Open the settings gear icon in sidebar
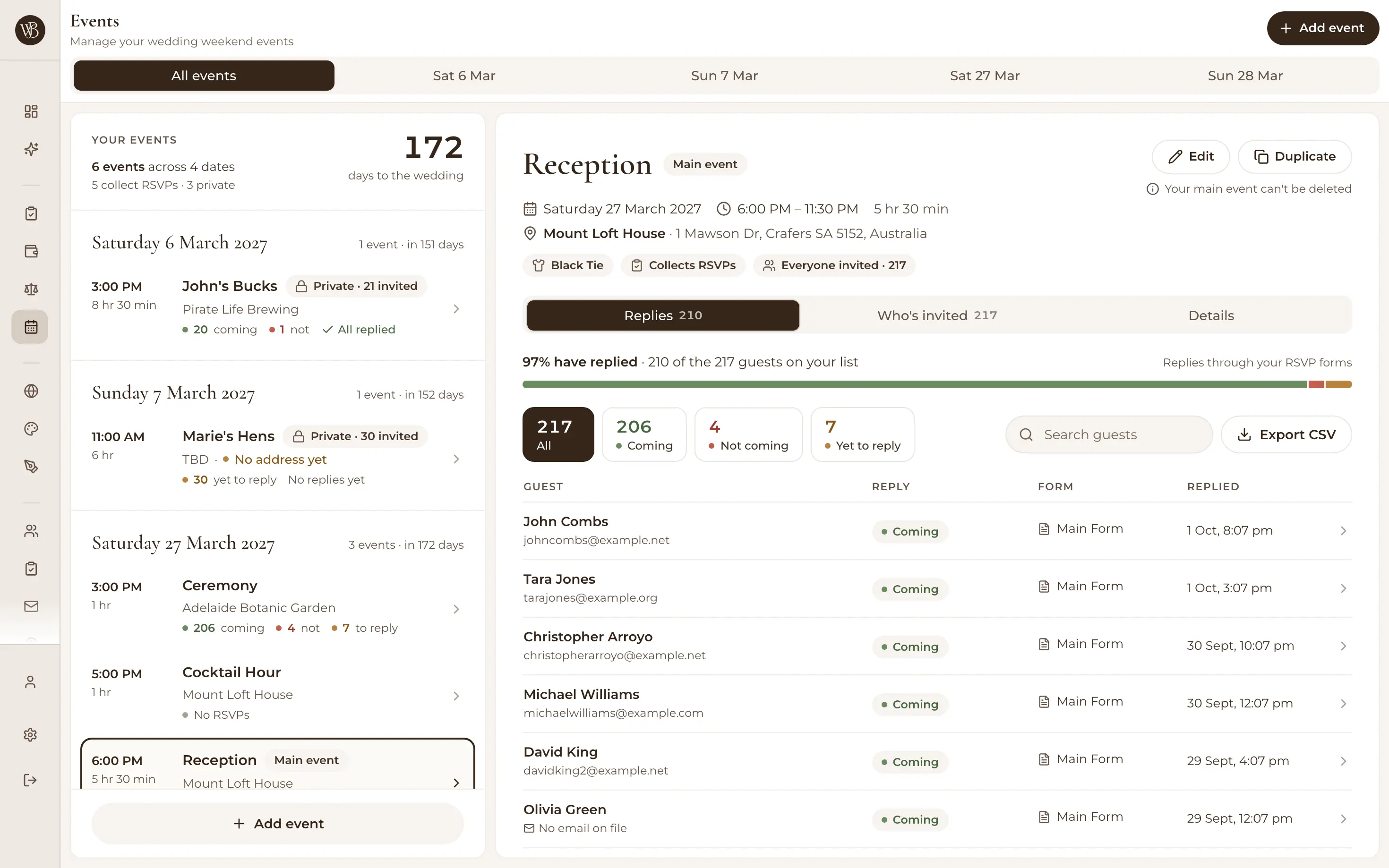Image resolution: width=1389 pixels, height=868 pixels. click(30, 735)
